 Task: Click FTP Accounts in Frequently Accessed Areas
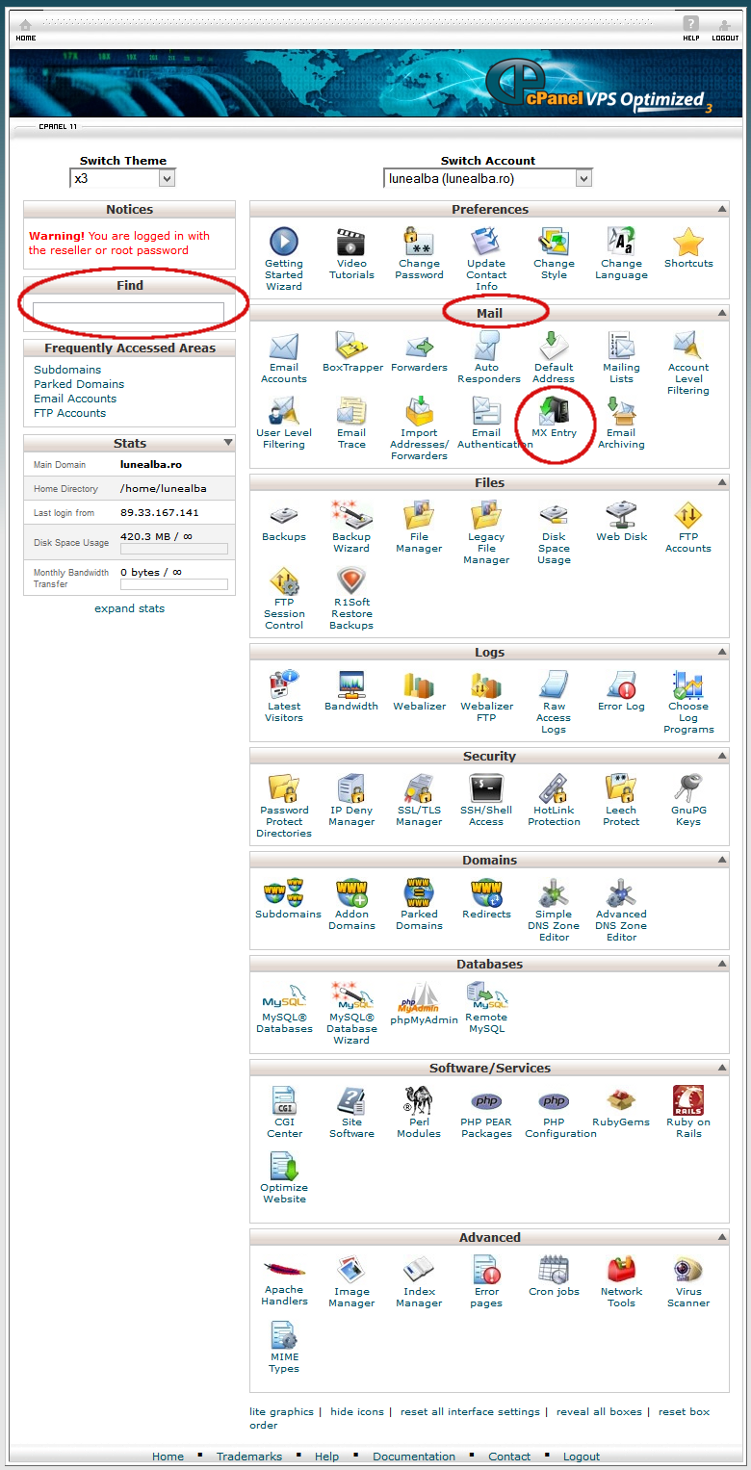point(70,413)
